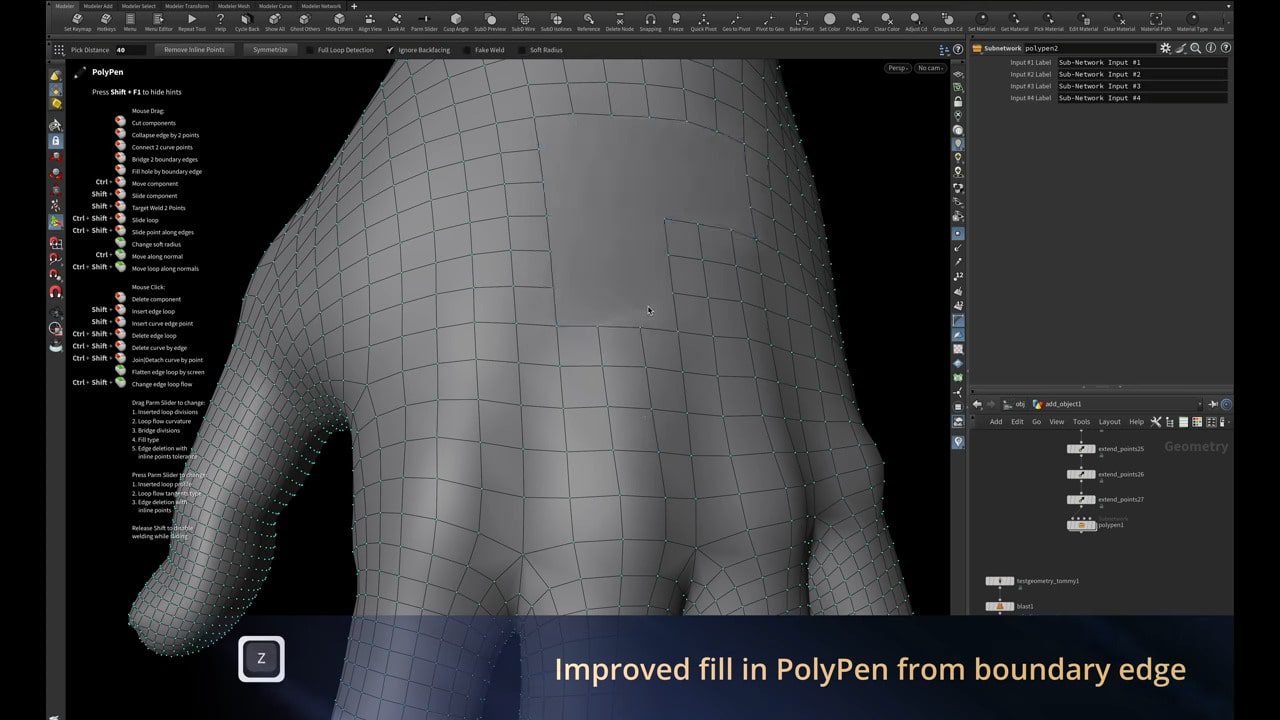Open the No cam camera dropdown

(x=931, y=68)
